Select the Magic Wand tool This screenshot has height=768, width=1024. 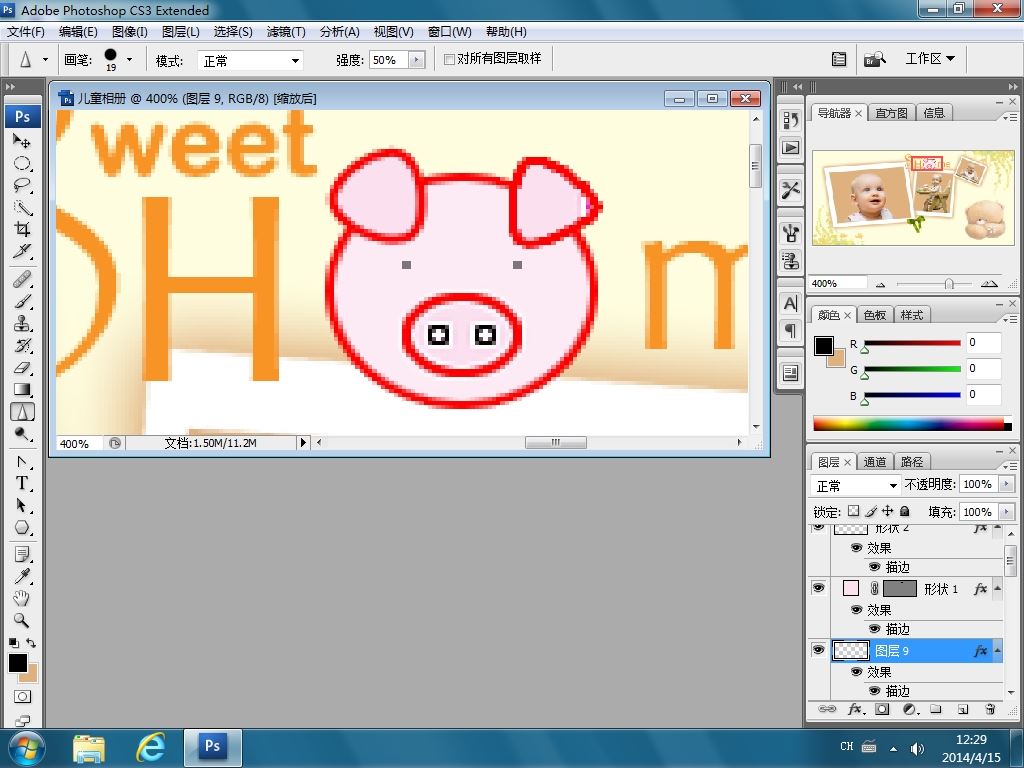pos(22,208)
